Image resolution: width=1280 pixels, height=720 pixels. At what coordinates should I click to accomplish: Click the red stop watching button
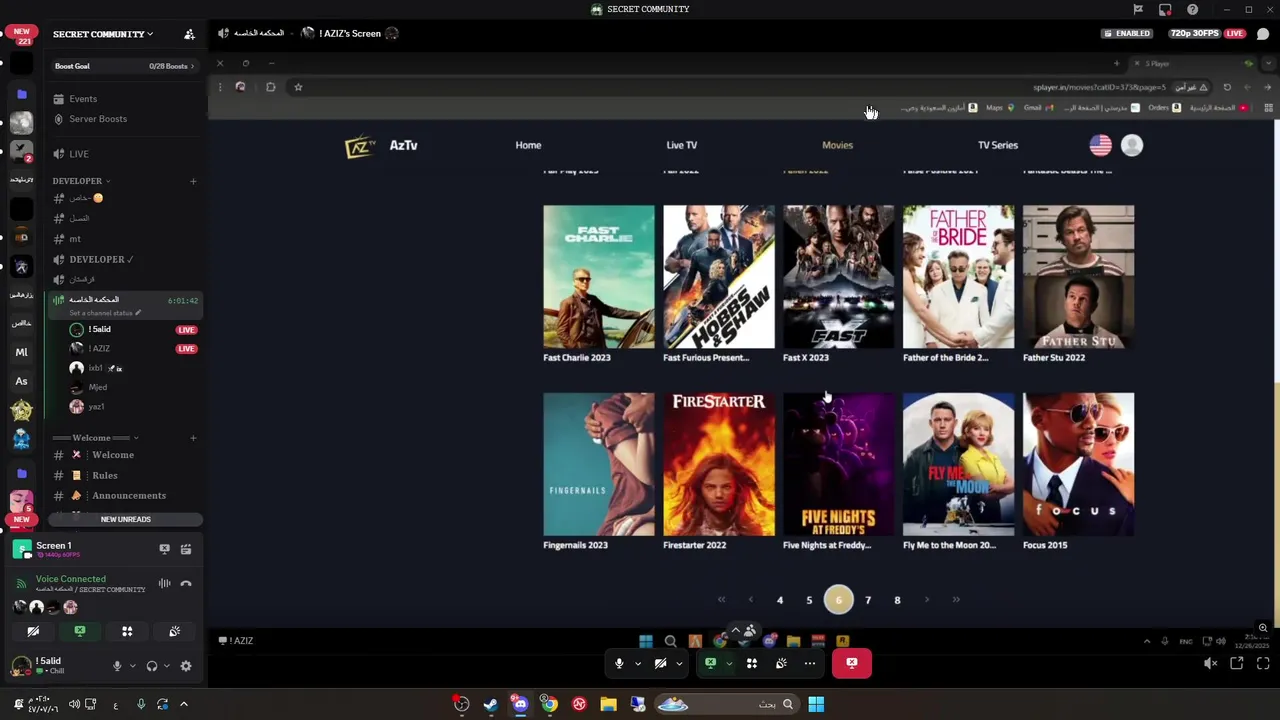(x=852, y=663)
